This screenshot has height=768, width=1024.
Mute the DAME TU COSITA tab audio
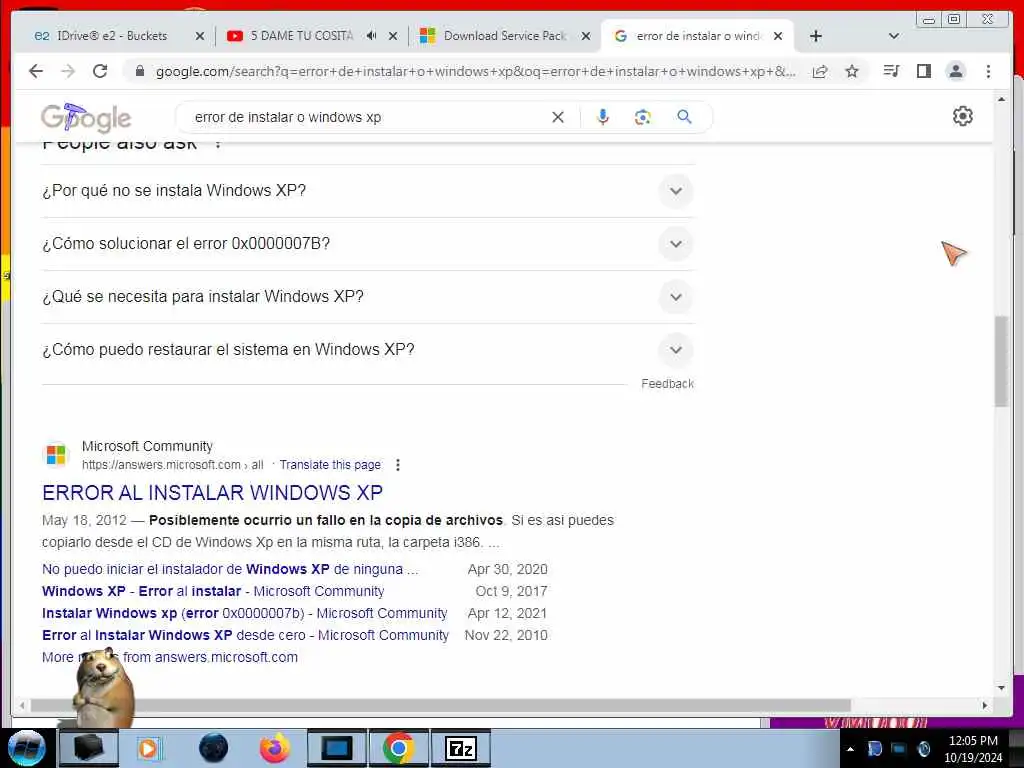point(371,35)
